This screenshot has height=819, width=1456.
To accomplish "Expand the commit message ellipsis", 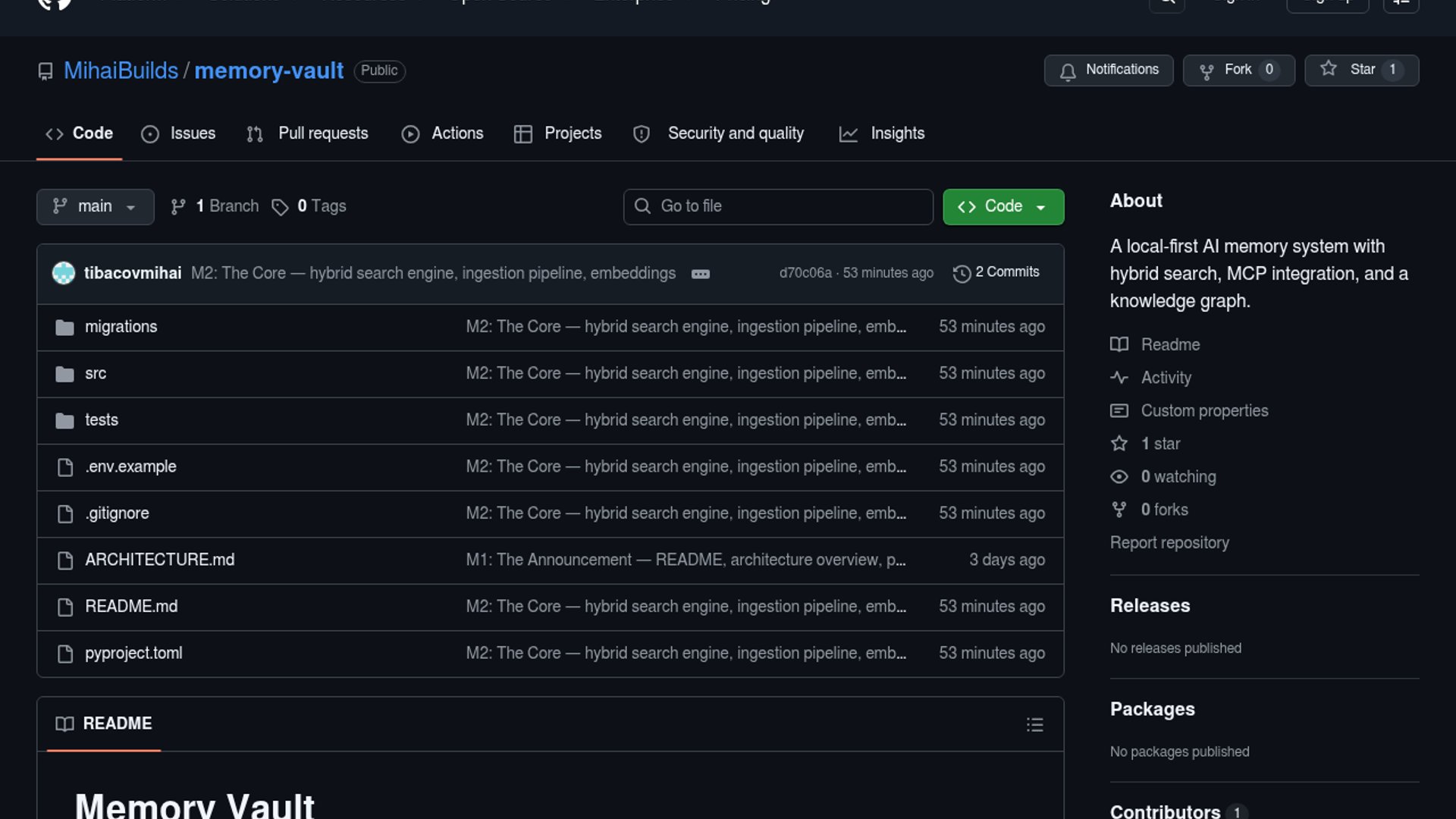I will (700, 274).
